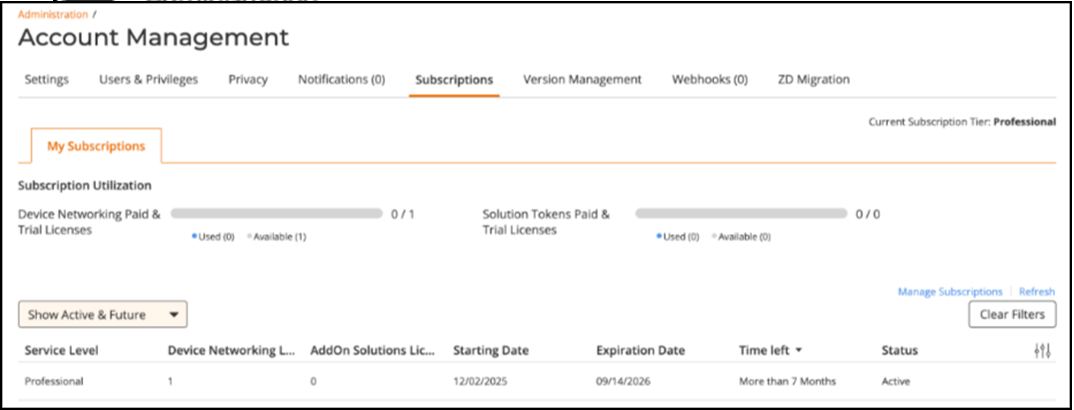Go to the Privacy tab
1074x410 pixels.
tap(248, 80)
